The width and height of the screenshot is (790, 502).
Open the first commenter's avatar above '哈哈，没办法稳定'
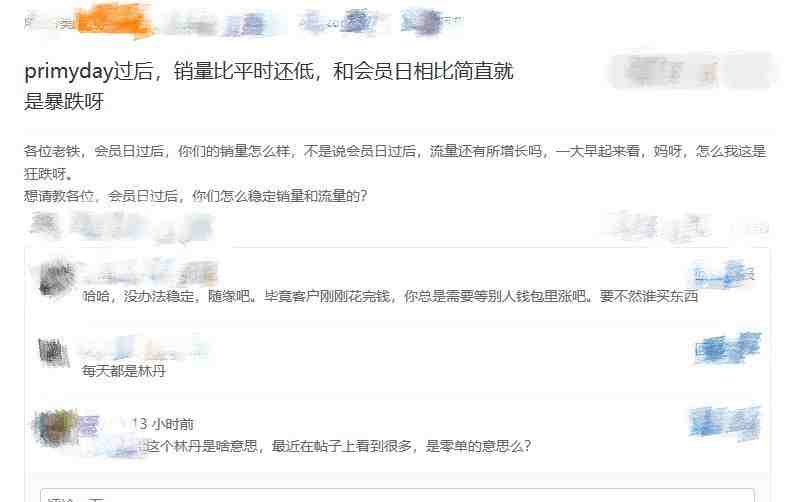click(56, 279)
